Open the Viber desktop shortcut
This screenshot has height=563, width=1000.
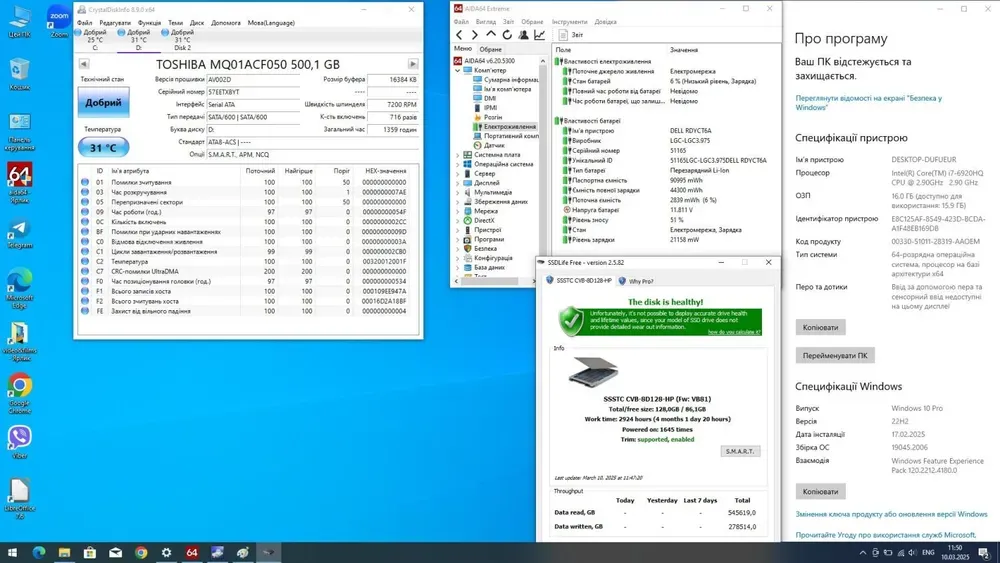(19, 441)
